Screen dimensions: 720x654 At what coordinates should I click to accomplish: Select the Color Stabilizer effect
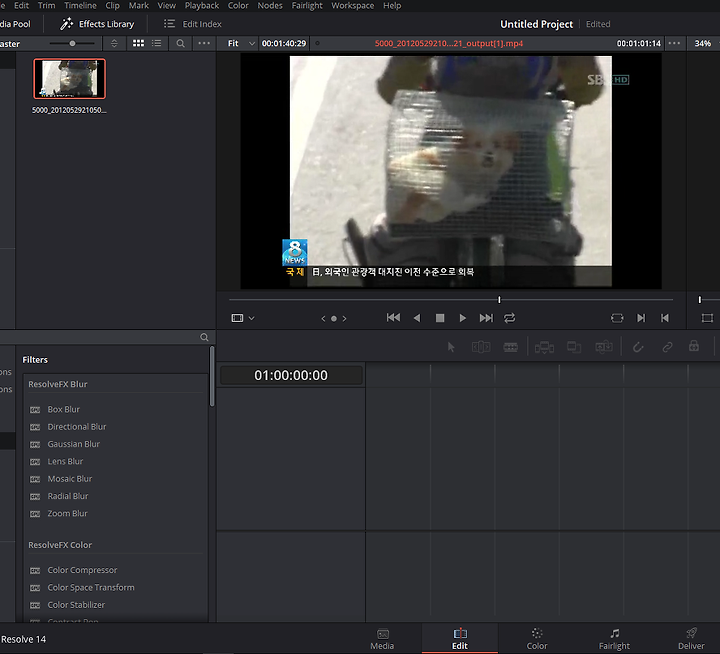click(76, 605)
